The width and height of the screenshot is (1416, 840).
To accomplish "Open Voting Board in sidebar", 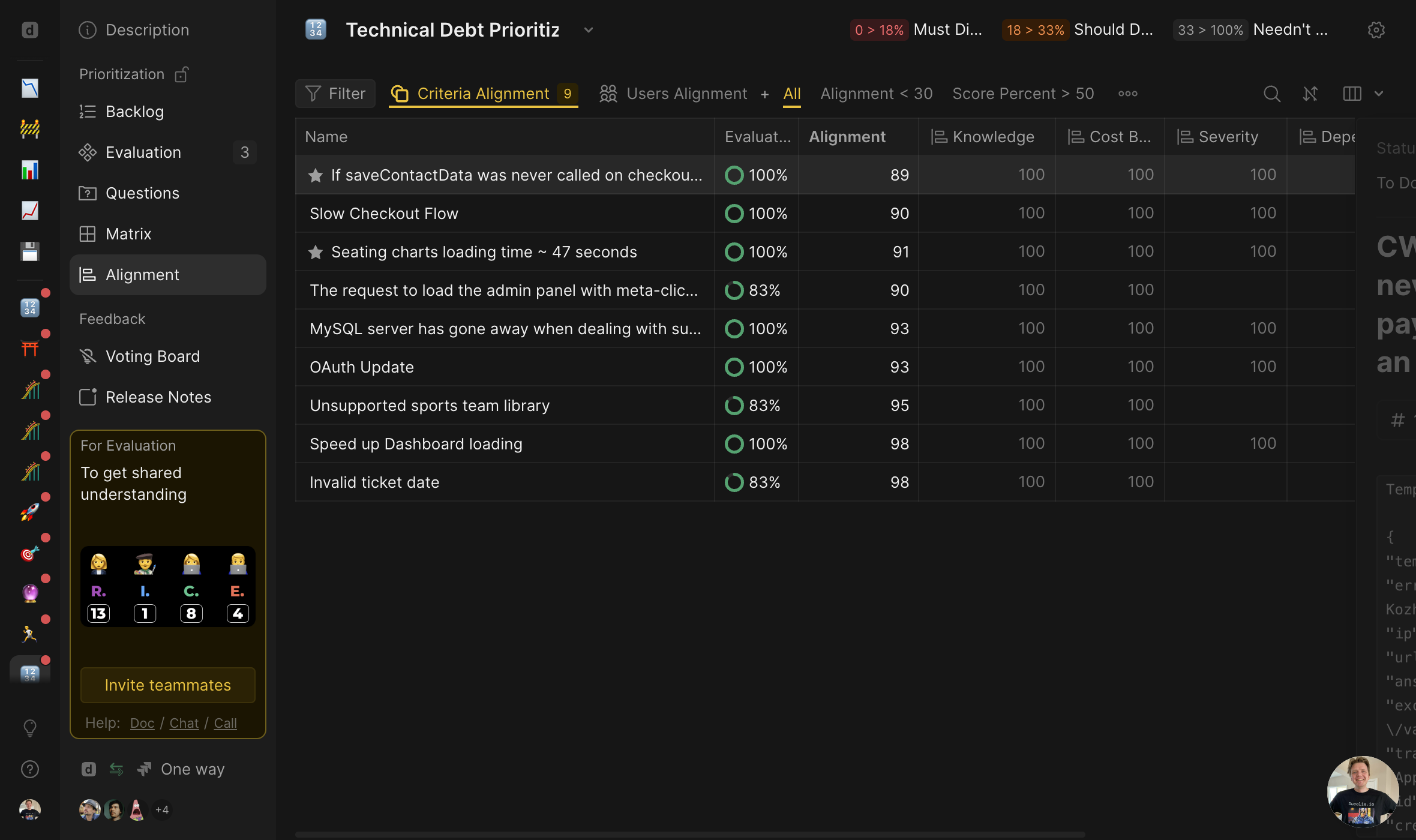I will [152, 356].
